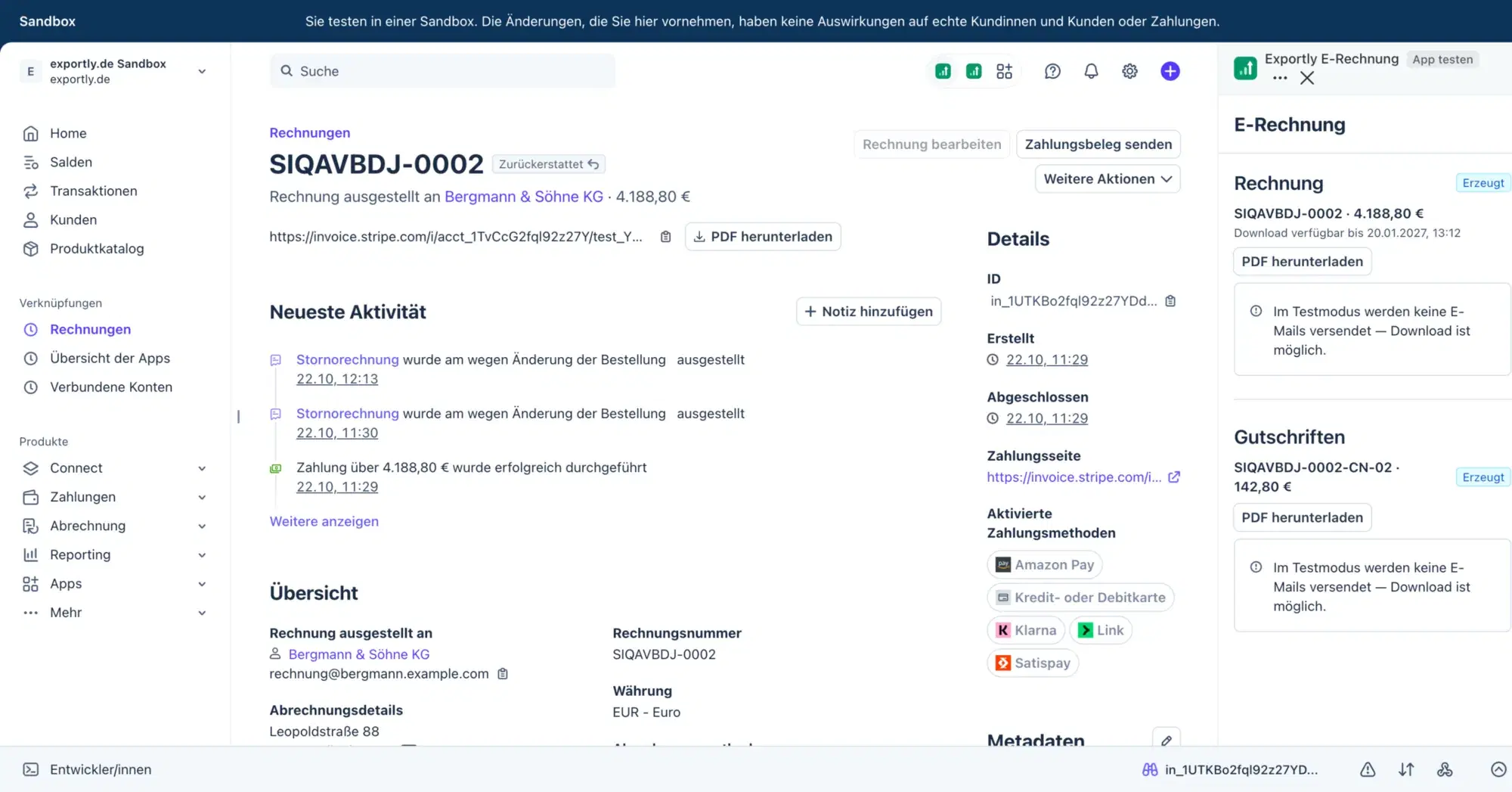Click Weitere anzeigen link
Viewport: 1512px width, 792px height.
coord(324,521)
